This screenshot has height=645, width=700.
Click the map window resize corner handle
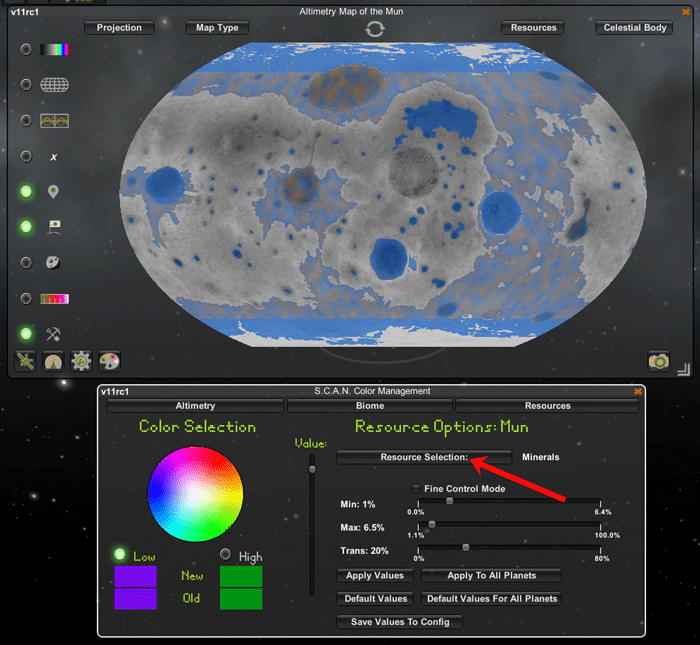point(683,369)
